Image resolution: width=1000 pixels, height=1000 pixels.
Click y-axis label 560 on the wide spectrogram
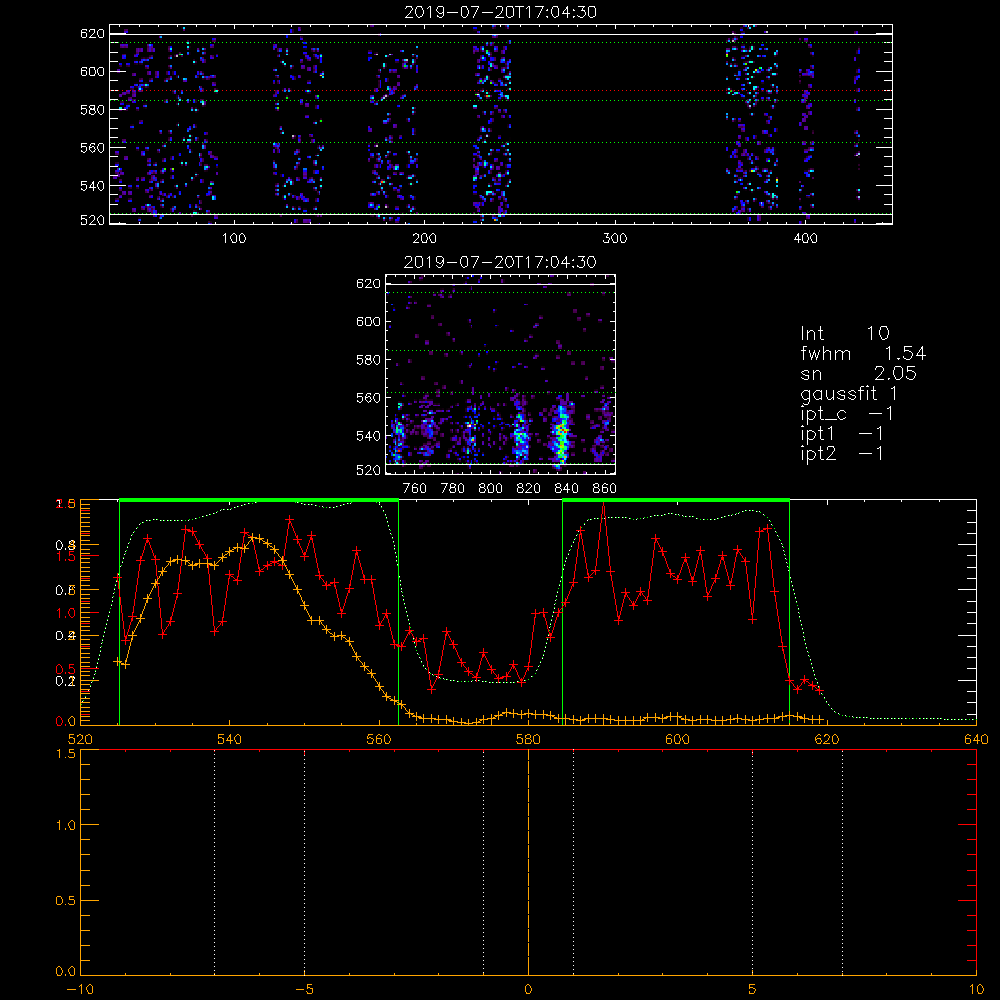click(92, 148)
